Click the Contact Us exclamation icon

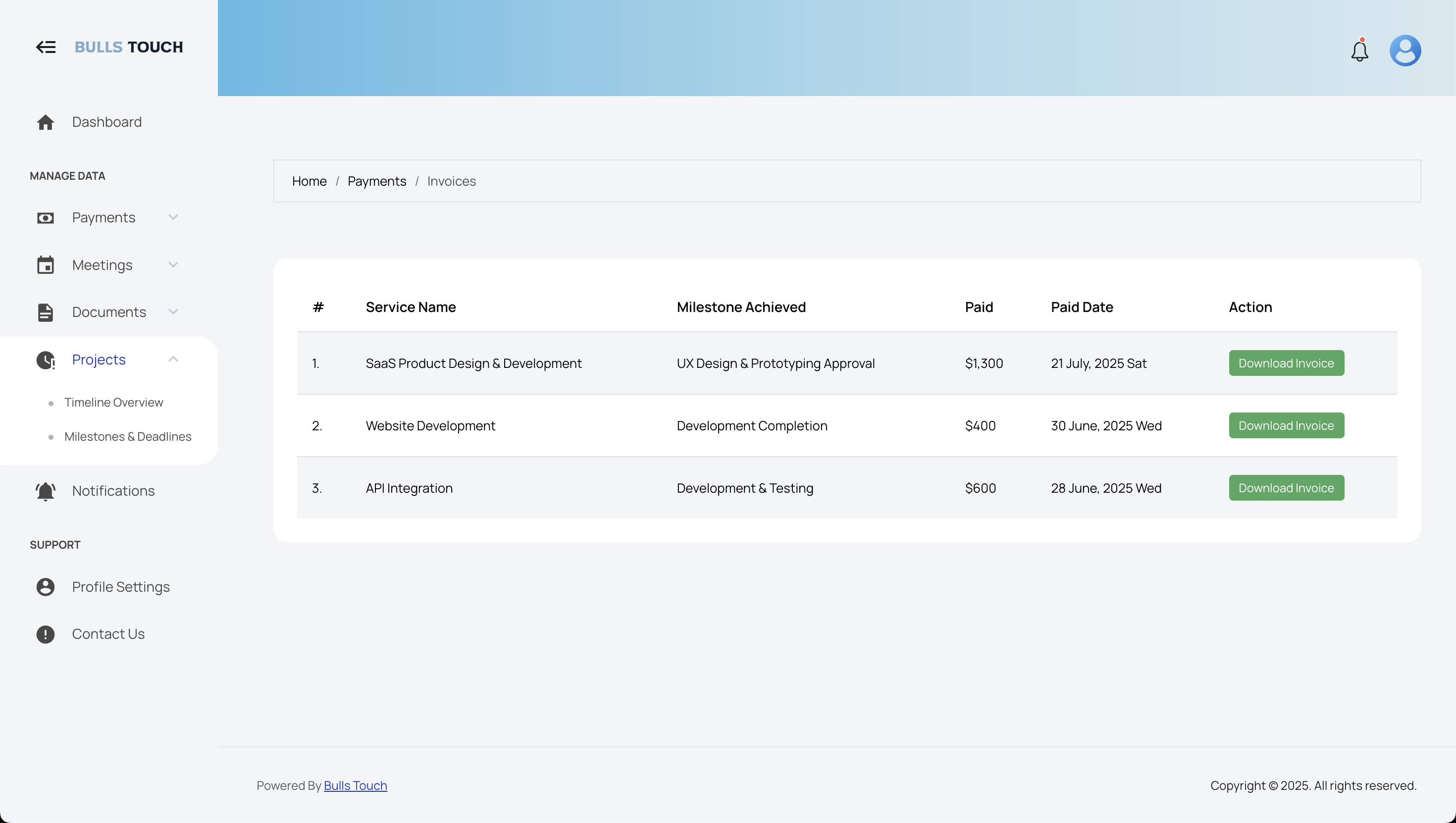(45, 634)
